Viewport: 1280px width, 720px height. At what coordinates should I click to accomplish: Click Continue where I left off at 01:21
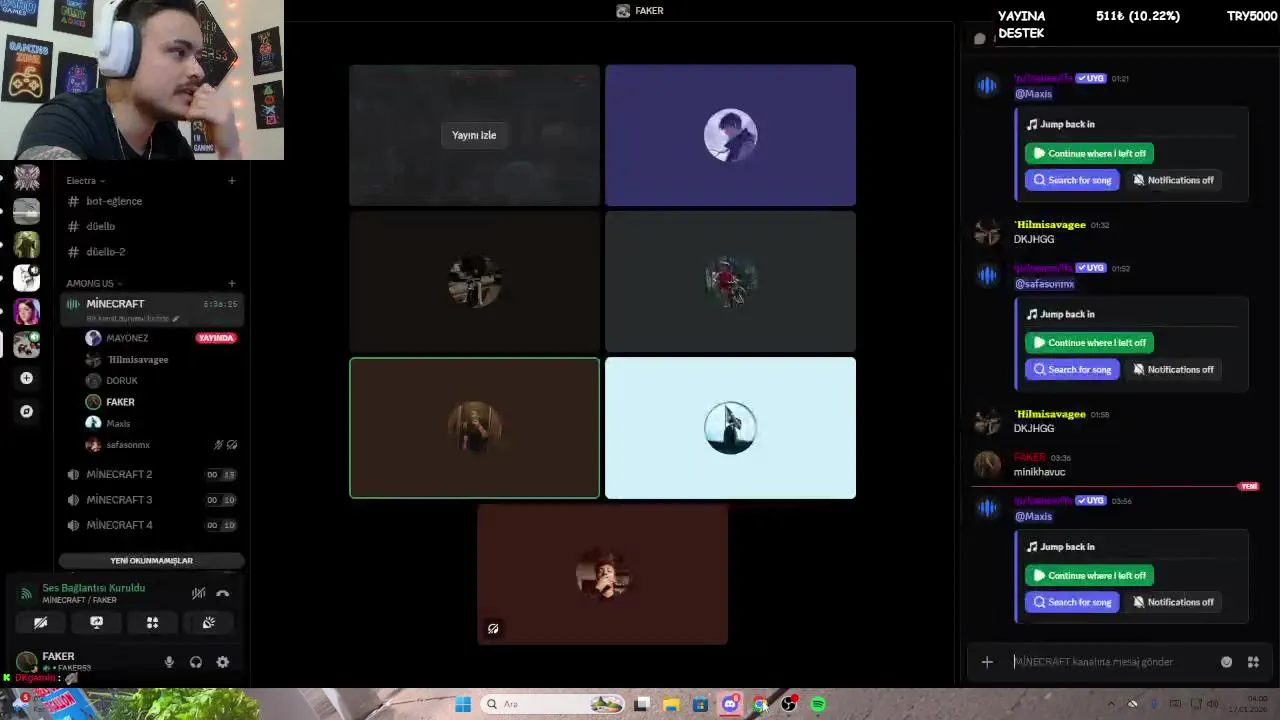[x=1089, y=153]
